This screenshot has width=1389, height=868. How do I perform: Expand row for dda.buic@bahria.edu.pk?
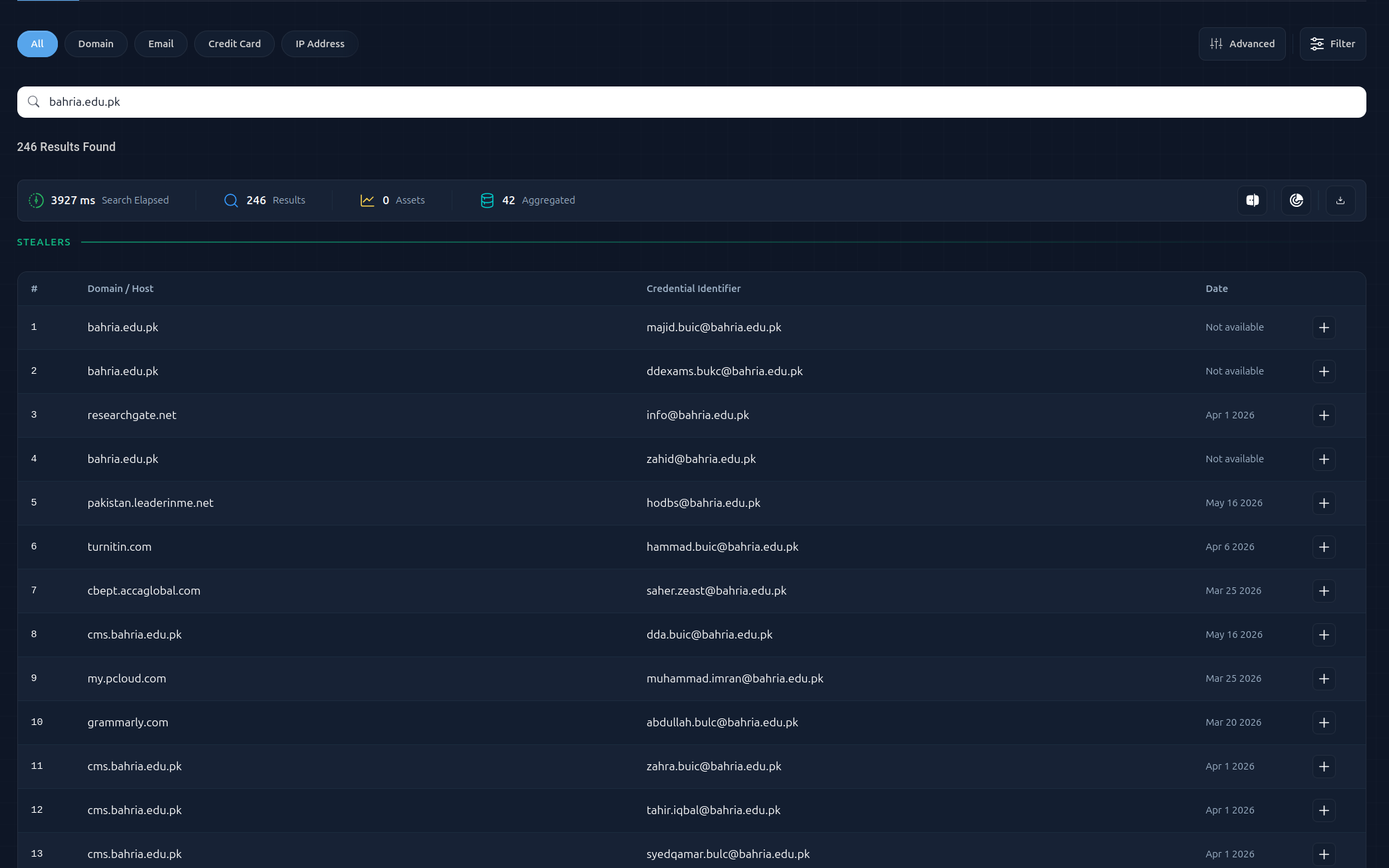coord(1324,635)
